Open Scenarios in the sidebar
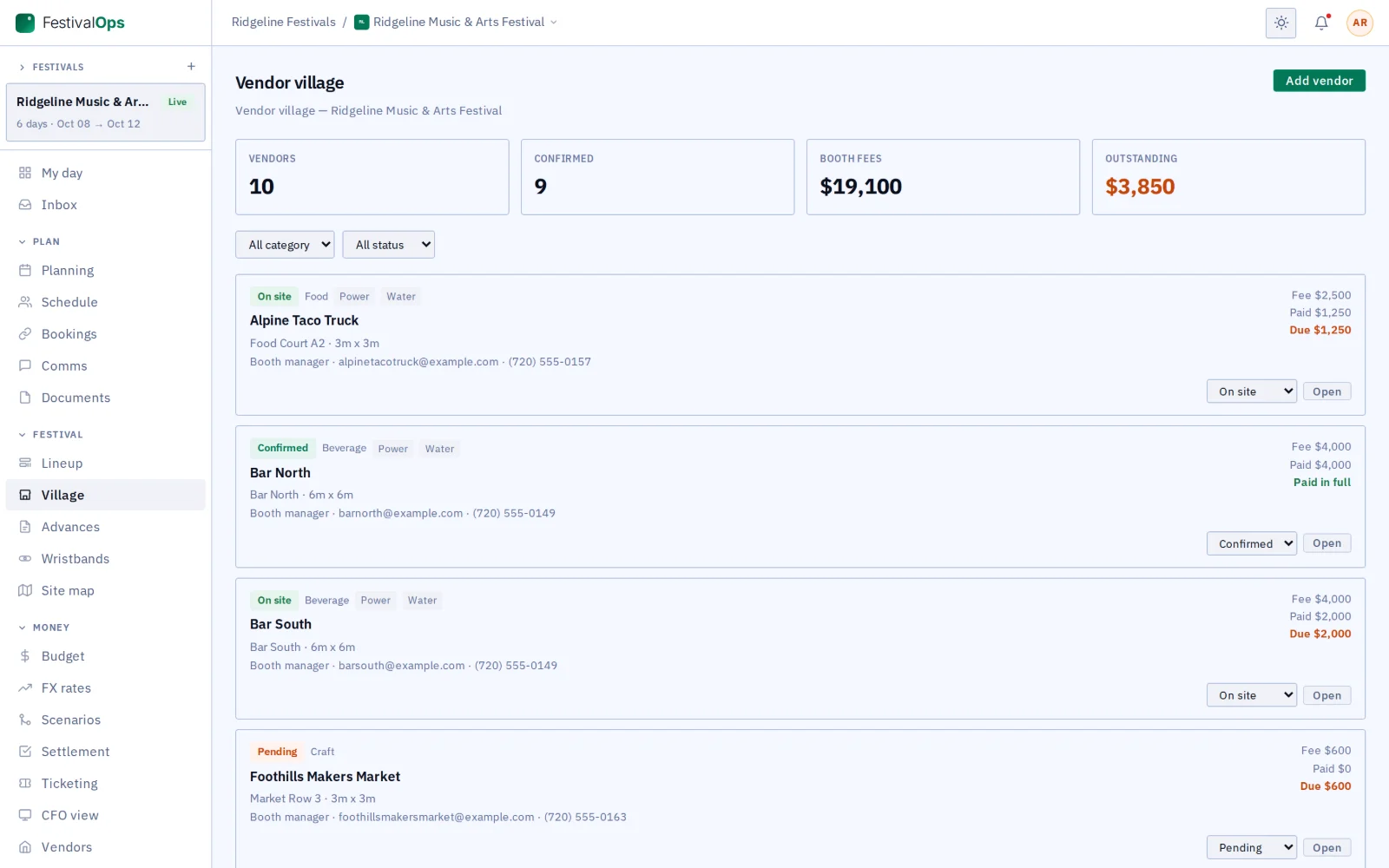 (106, 720)
